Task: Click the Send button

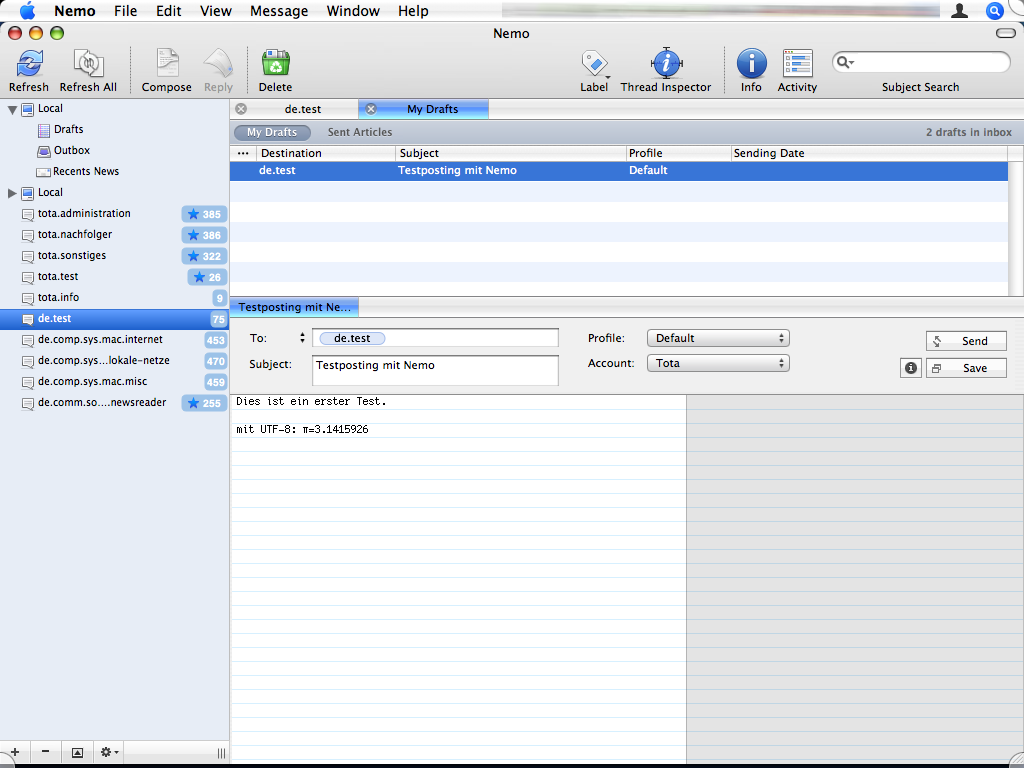Action: (966, 341)
